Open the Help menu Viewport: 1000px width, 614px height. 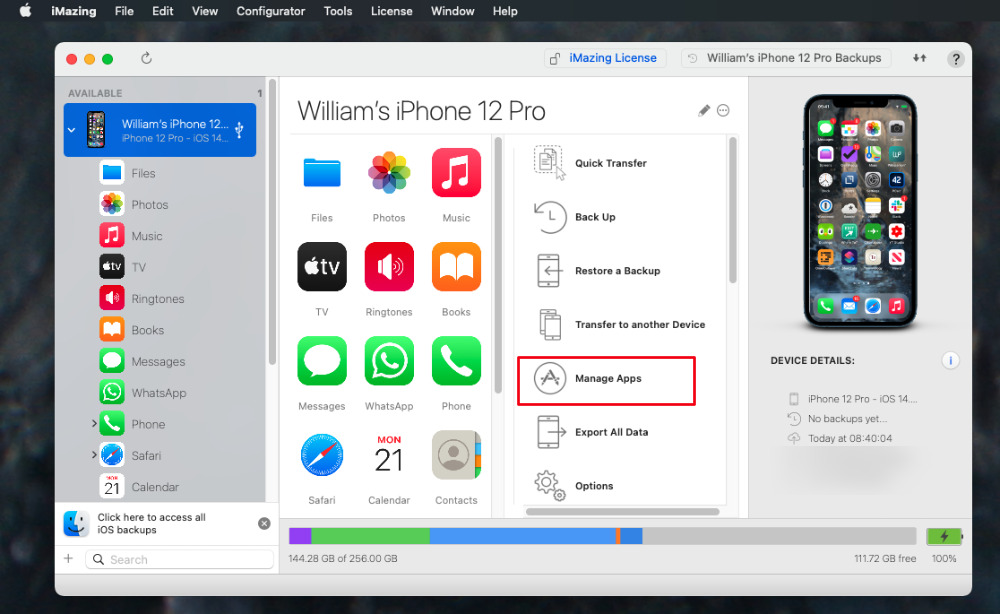[504, 11]
